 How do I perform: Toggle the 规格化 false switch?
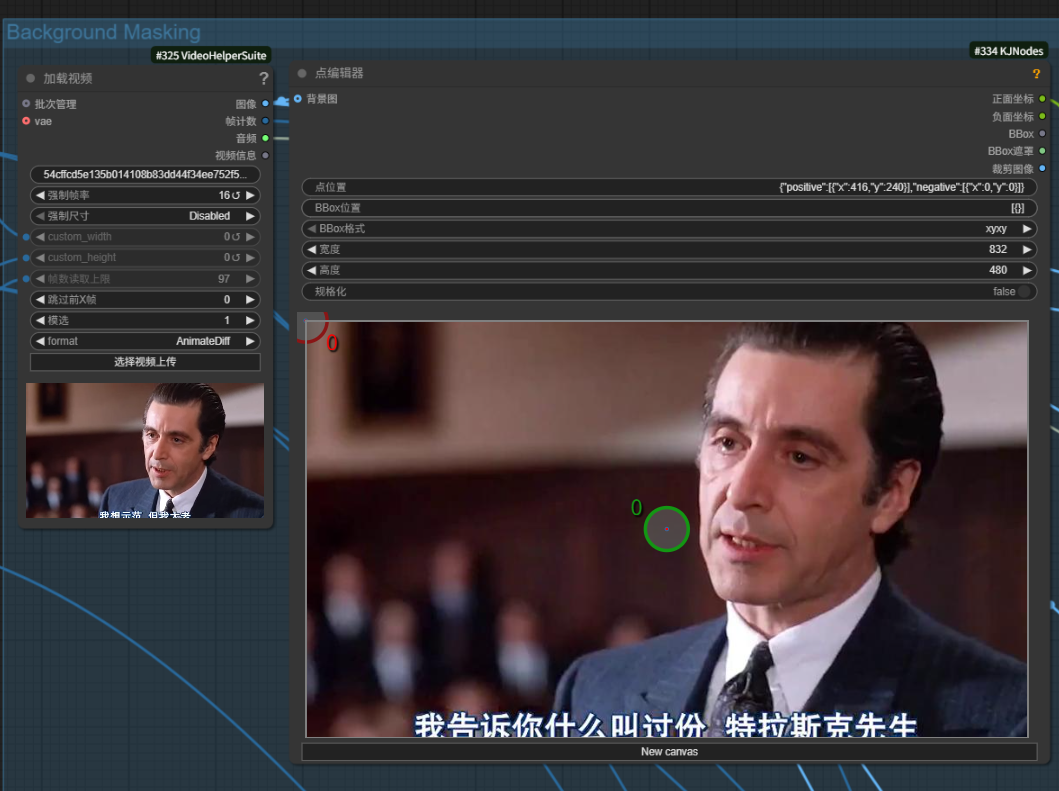tap(1024, 291)
